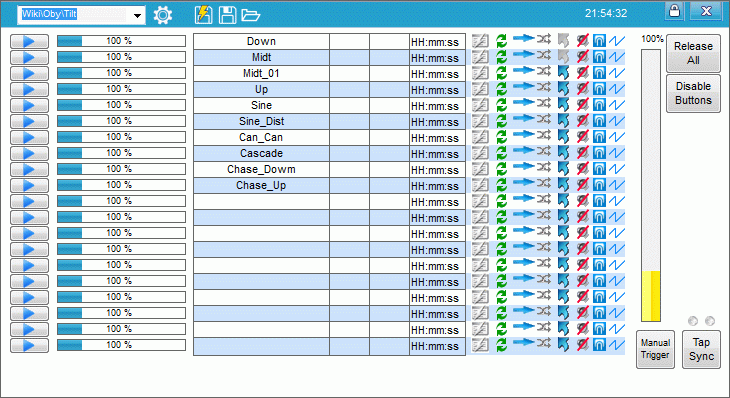Click the HH:mm:ss time field for Down
730x398 pixels.
437,41
